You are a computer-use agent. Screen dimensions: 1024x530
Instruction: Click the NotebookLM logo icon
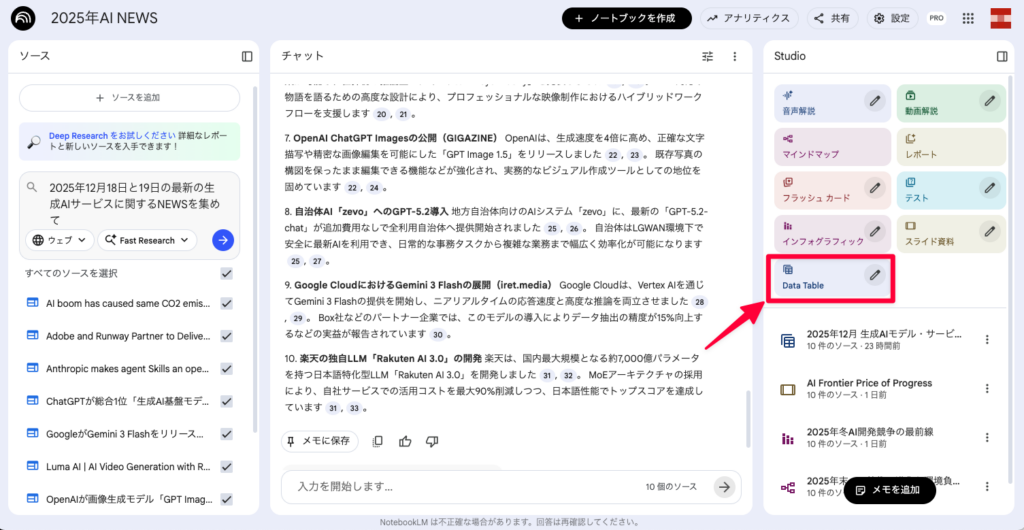(x=24, y=18)
